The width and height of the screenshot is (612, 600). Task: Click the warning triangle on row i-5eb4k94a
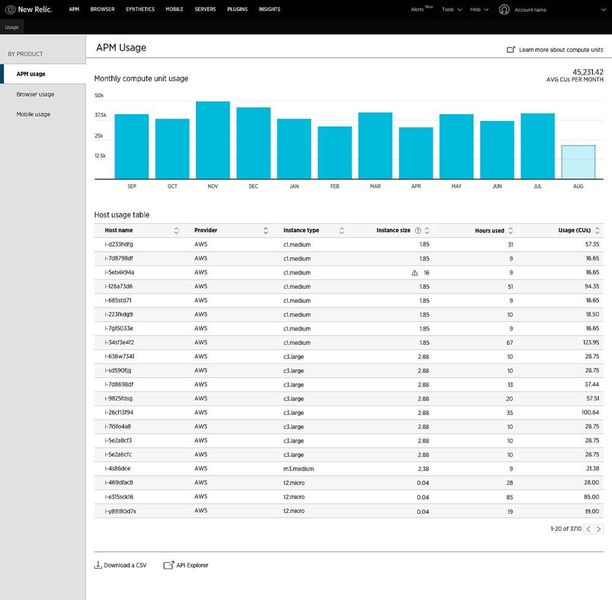pyautogui.click(x=415, y=273)
